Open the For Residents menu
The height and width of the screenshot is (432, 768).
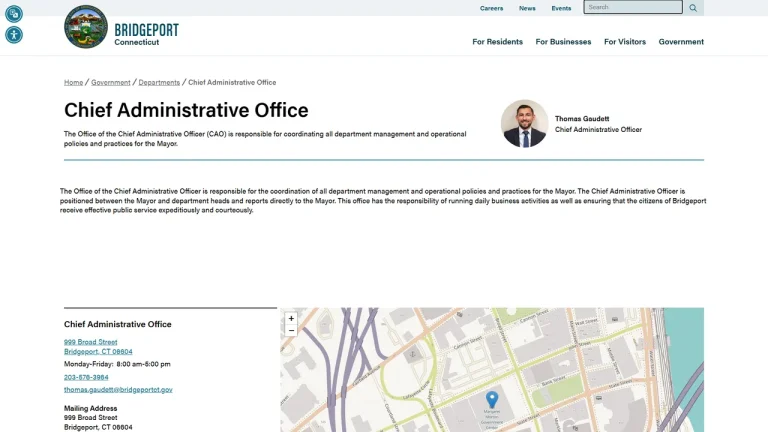(497, 42)
